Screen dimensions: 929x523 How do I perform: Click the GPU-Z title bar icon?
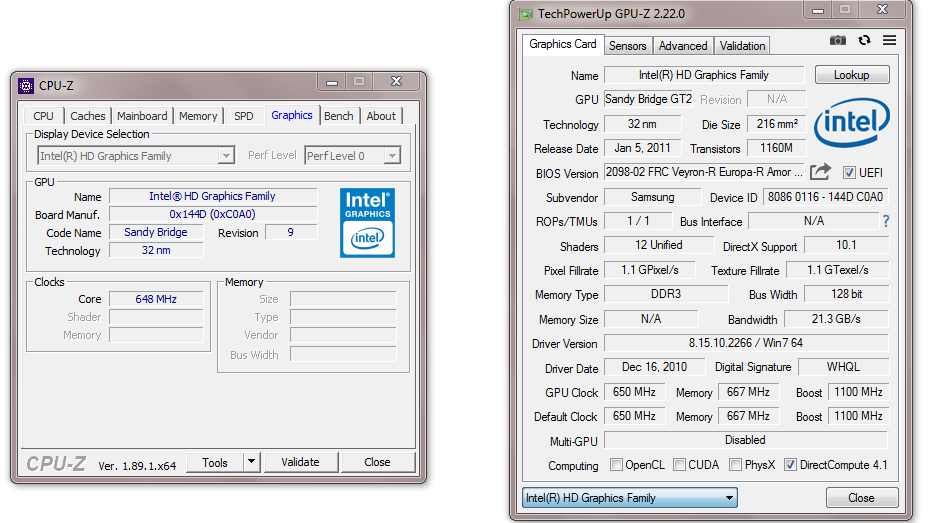526,14
